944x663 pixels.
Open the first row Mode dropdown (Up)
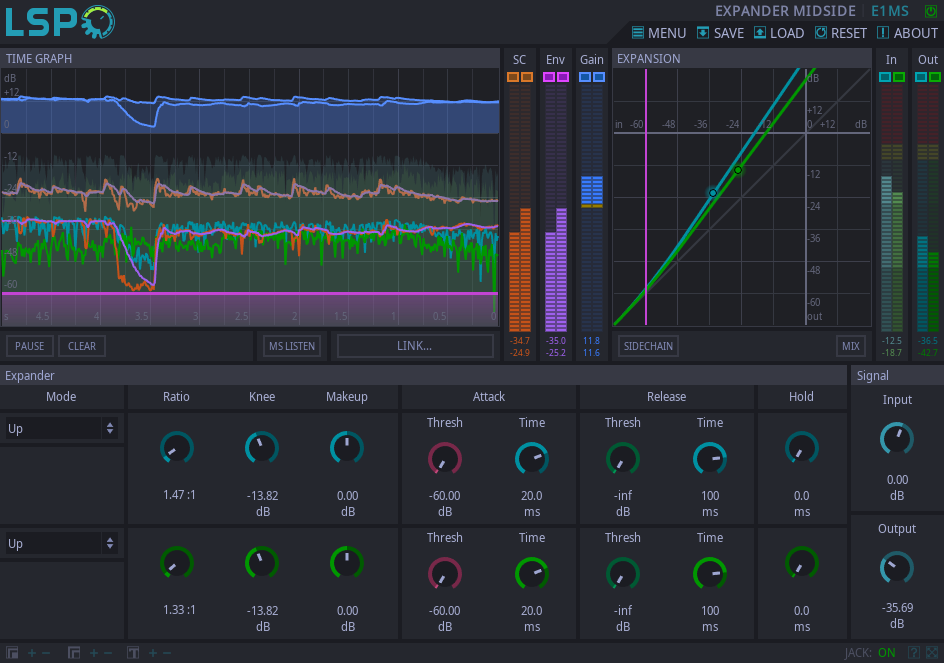pyautogui.click(x=60, y=429)
